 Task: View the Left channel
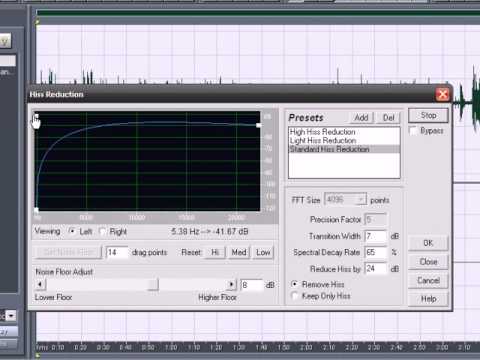pyautogui.click(x=71, y=231)
